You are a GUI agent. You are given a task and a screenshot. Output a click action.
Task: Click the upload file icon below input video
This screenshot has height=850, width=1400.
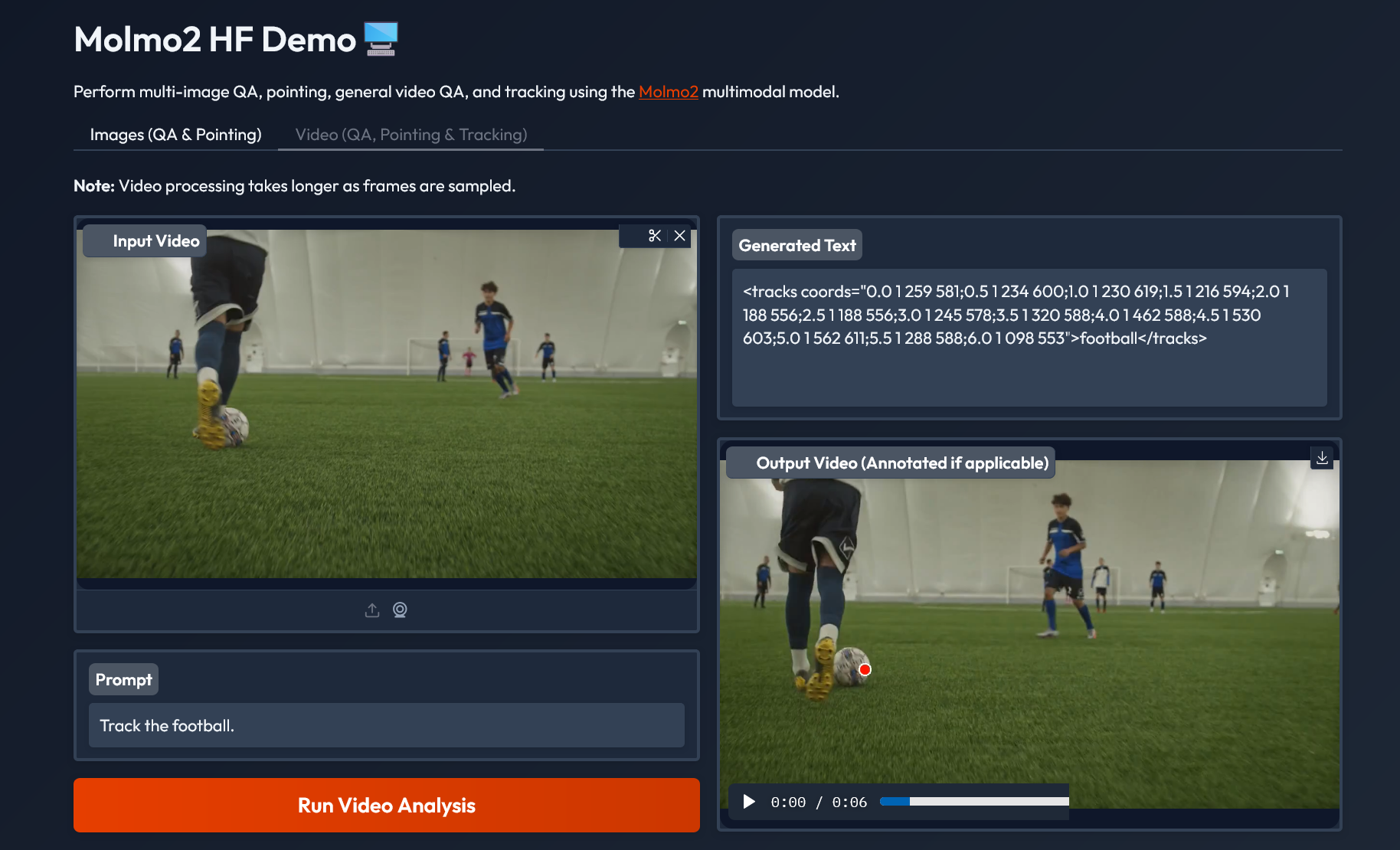(x=372, y=610)
